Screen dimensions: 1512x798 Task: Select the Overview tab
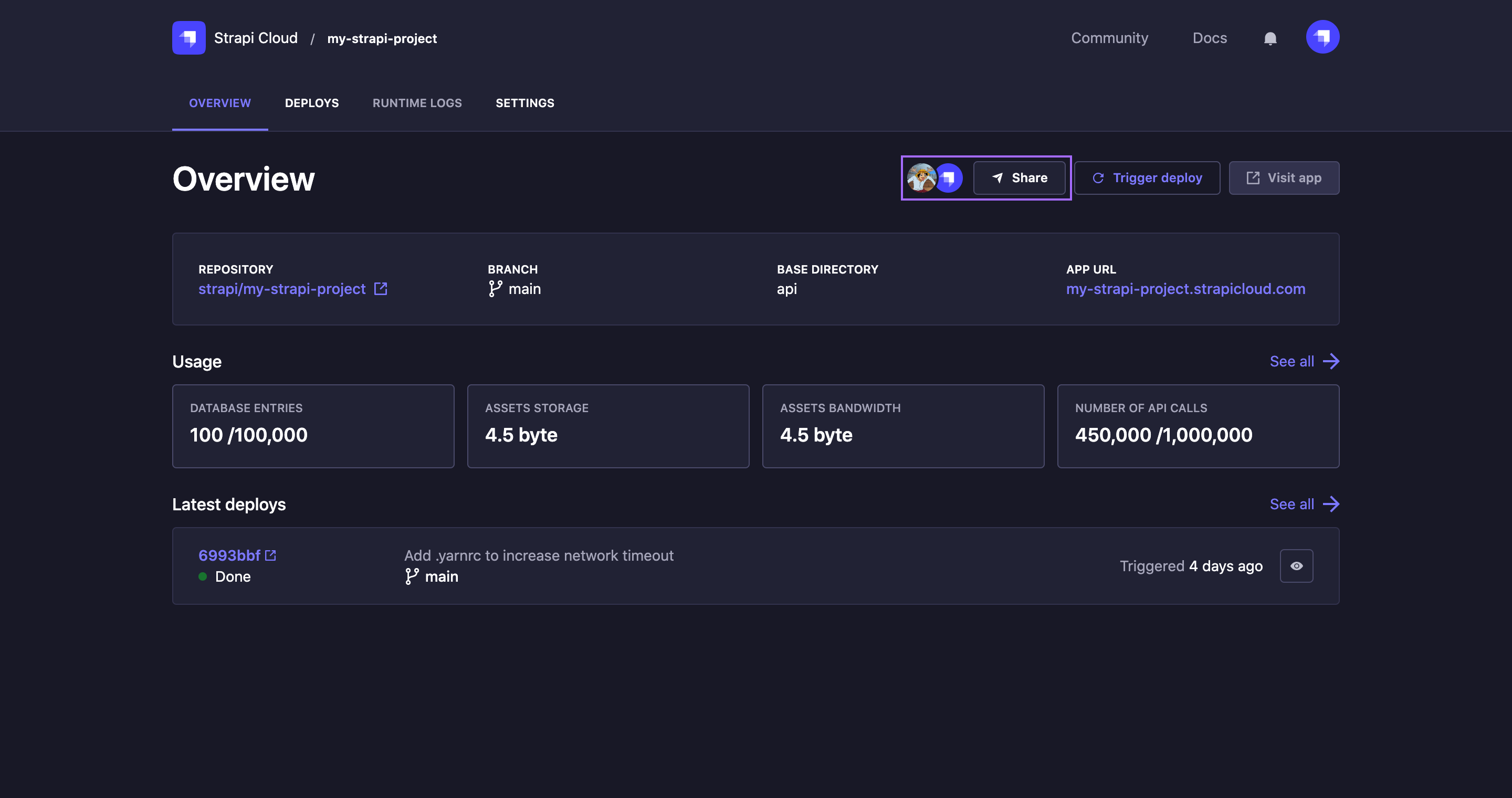pyautogui.click(x=219, y=103)
